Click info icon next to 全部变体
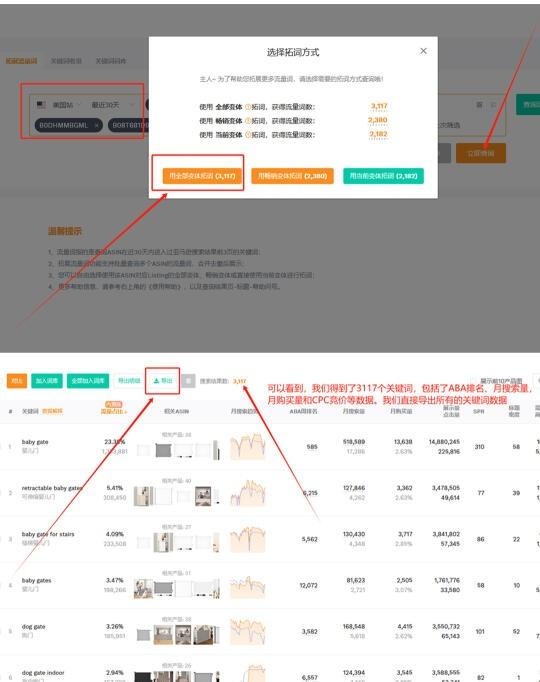 [x=248, y=107]
